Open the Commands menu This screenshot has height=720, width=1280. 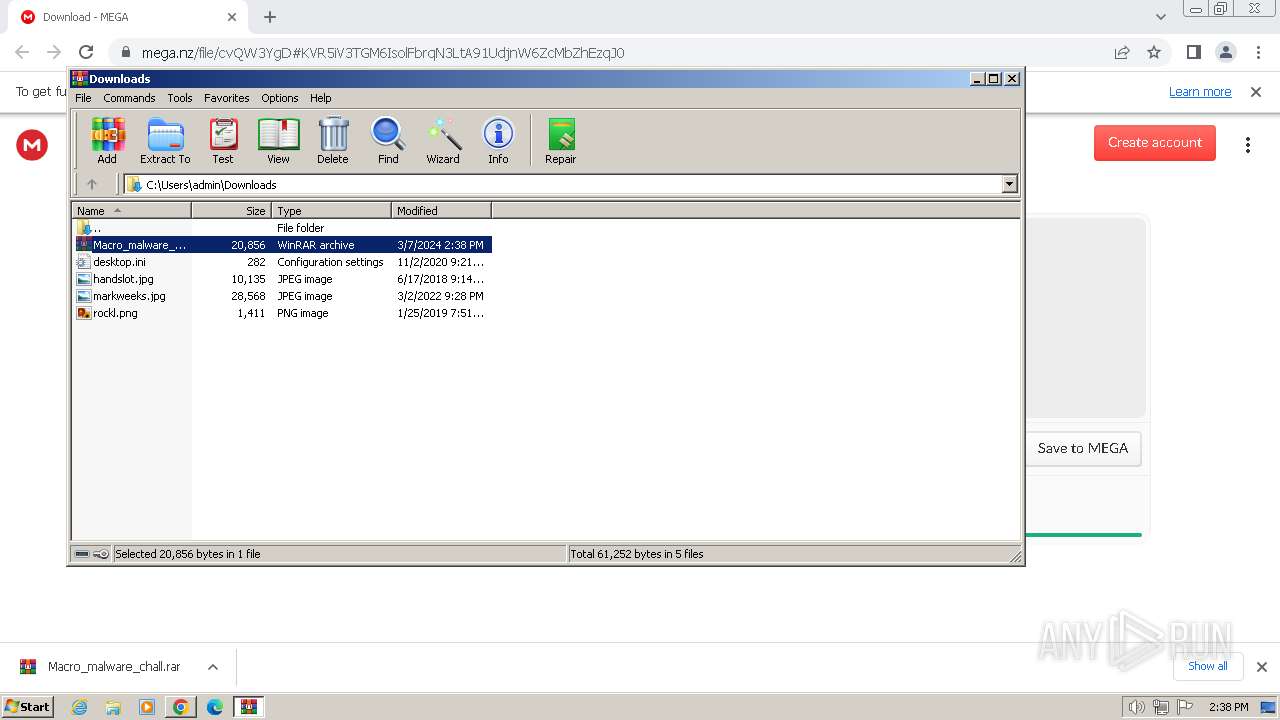coord(129,98)
